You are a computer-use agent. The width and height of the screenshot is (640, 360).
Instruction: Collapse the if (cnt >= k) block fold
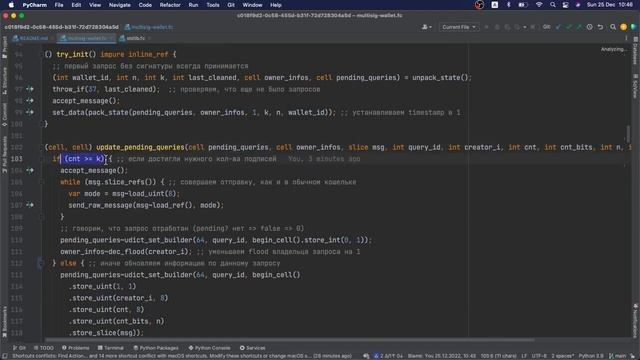41,159
